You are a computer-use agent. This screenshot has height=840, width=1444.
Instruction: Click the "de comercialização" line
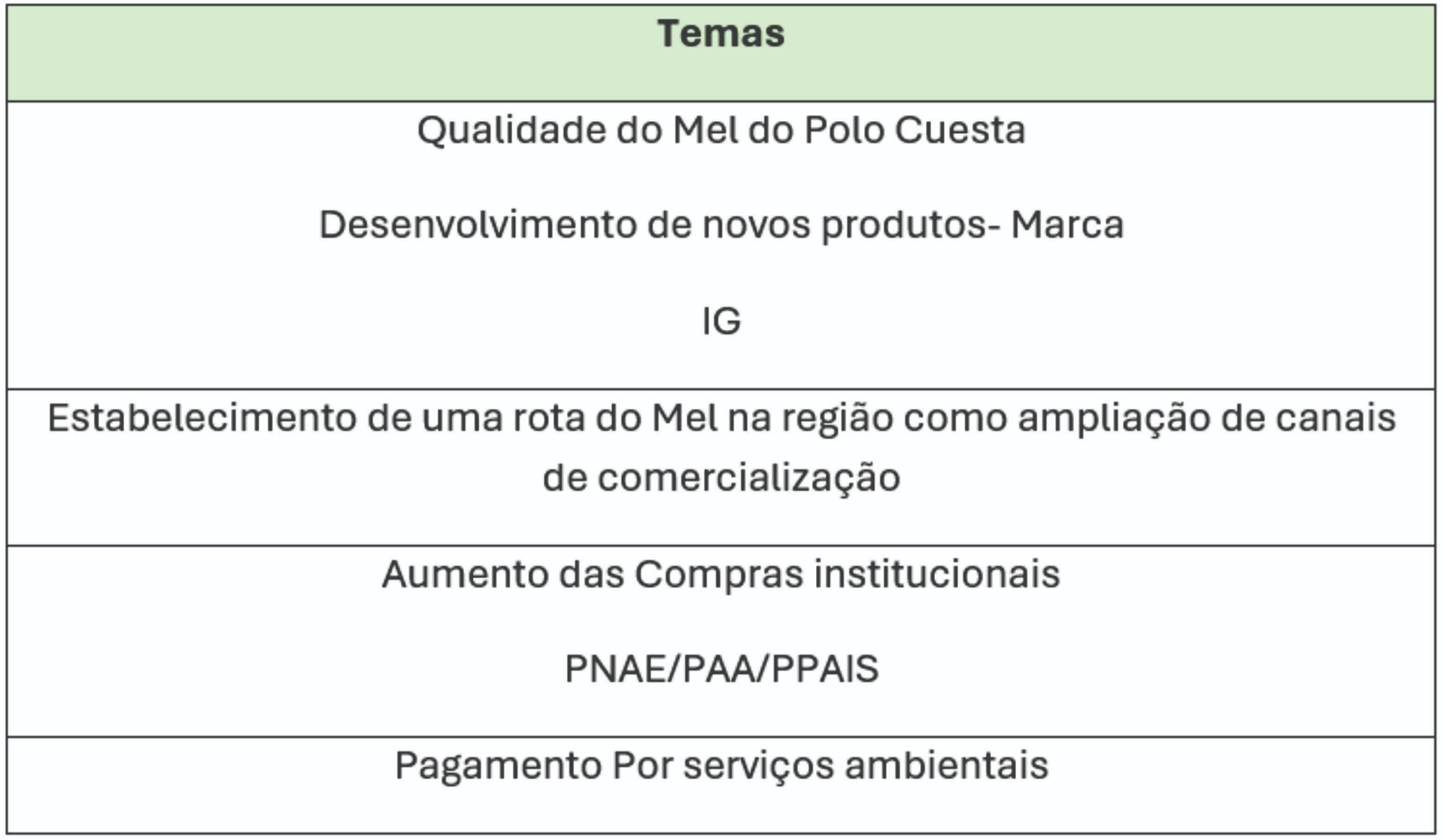tap(720, 478)
